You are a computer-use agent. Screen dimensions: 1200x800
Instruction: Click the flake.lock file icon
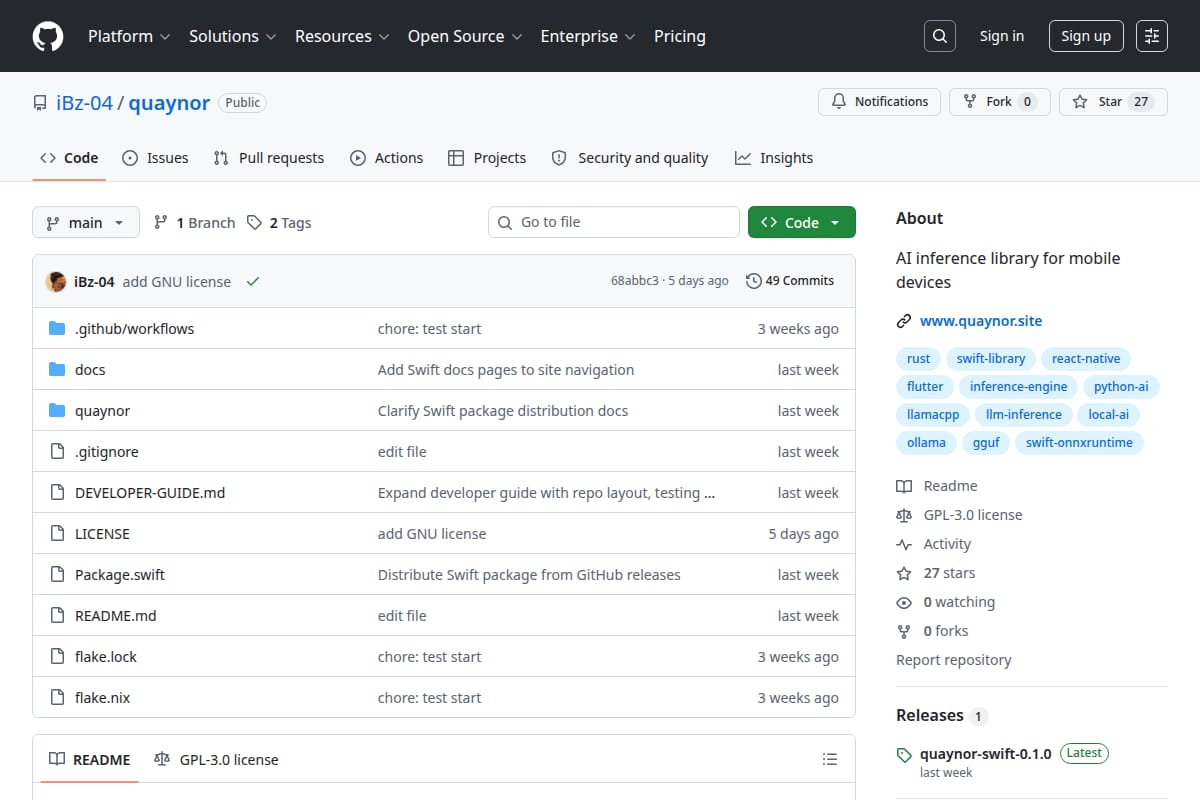coord(57,657)
